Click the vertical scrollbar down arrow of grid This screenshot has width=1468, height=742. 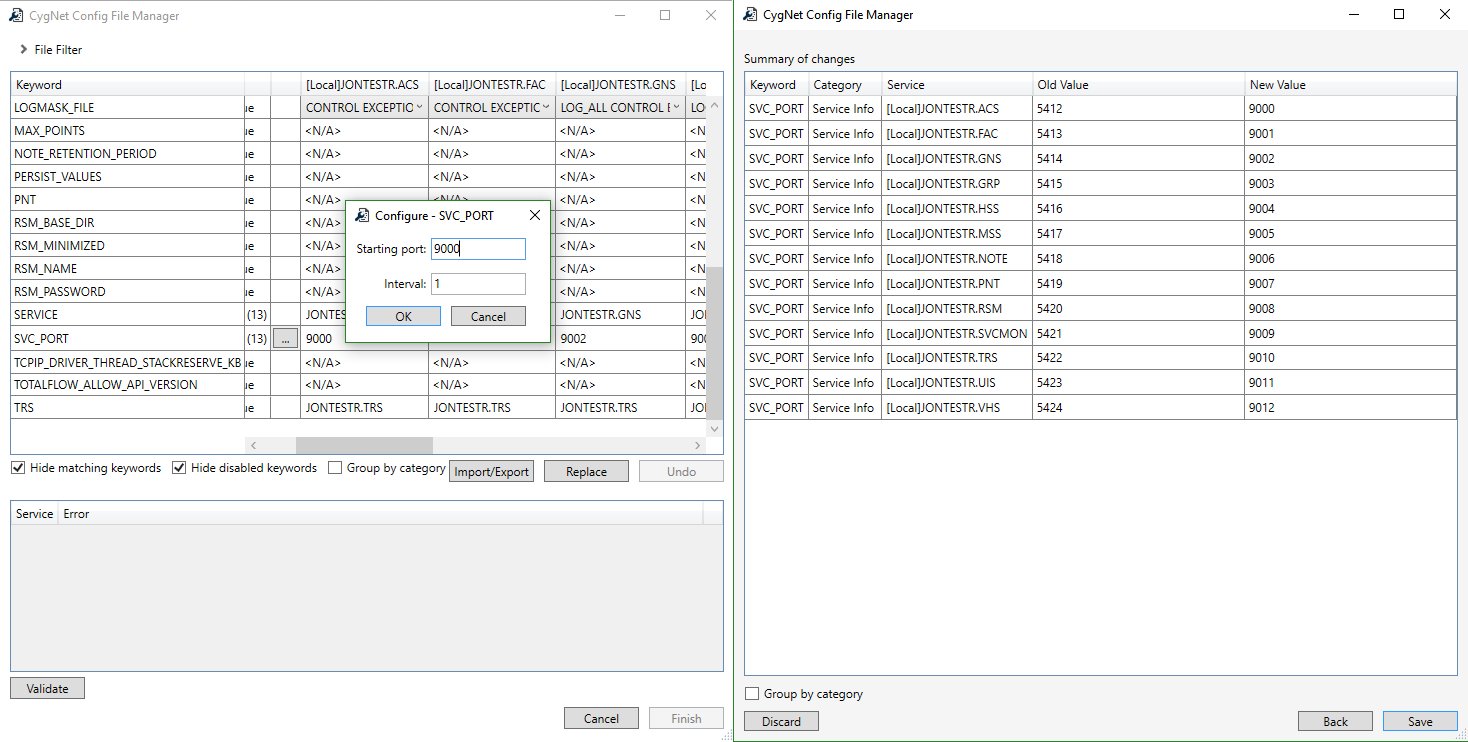[x=714, y=428]
